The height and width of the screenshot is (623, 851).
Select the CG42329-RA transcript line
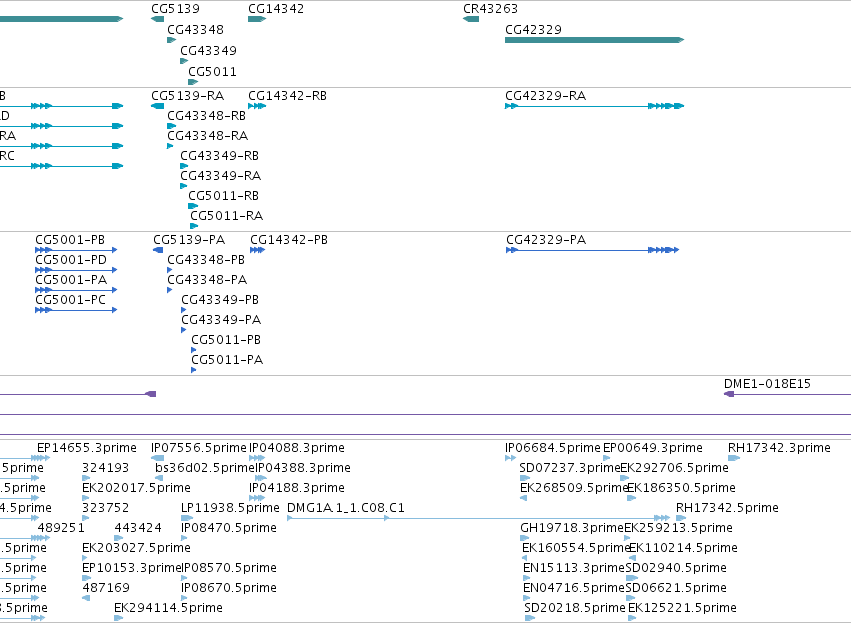594,106
